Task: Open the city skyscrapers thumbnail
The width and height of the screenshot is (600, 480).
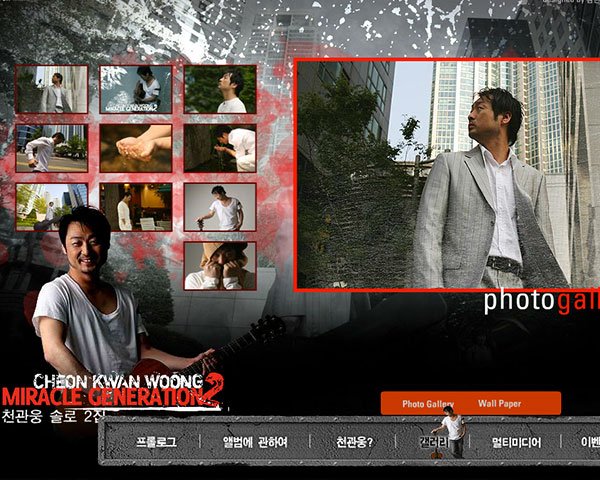Action: pyautogui.click(x=51, y=207)
